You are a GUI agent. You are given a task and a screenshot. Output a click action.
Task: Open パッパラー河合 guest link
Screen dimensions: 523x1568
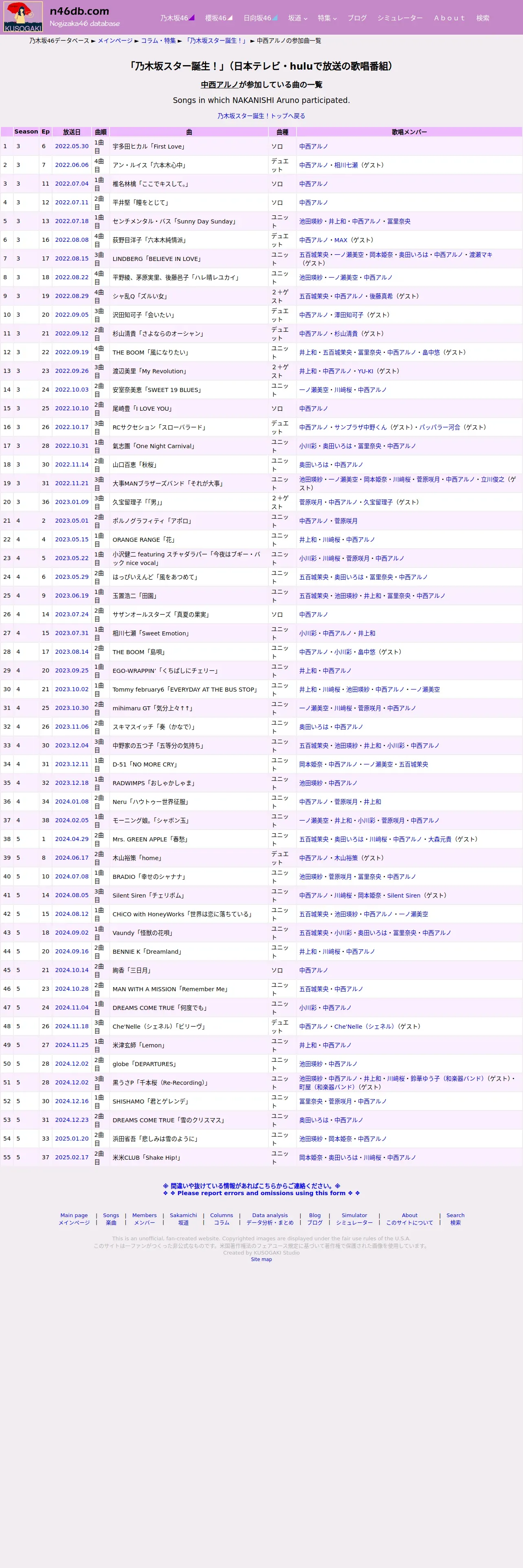tap(439, 427)
